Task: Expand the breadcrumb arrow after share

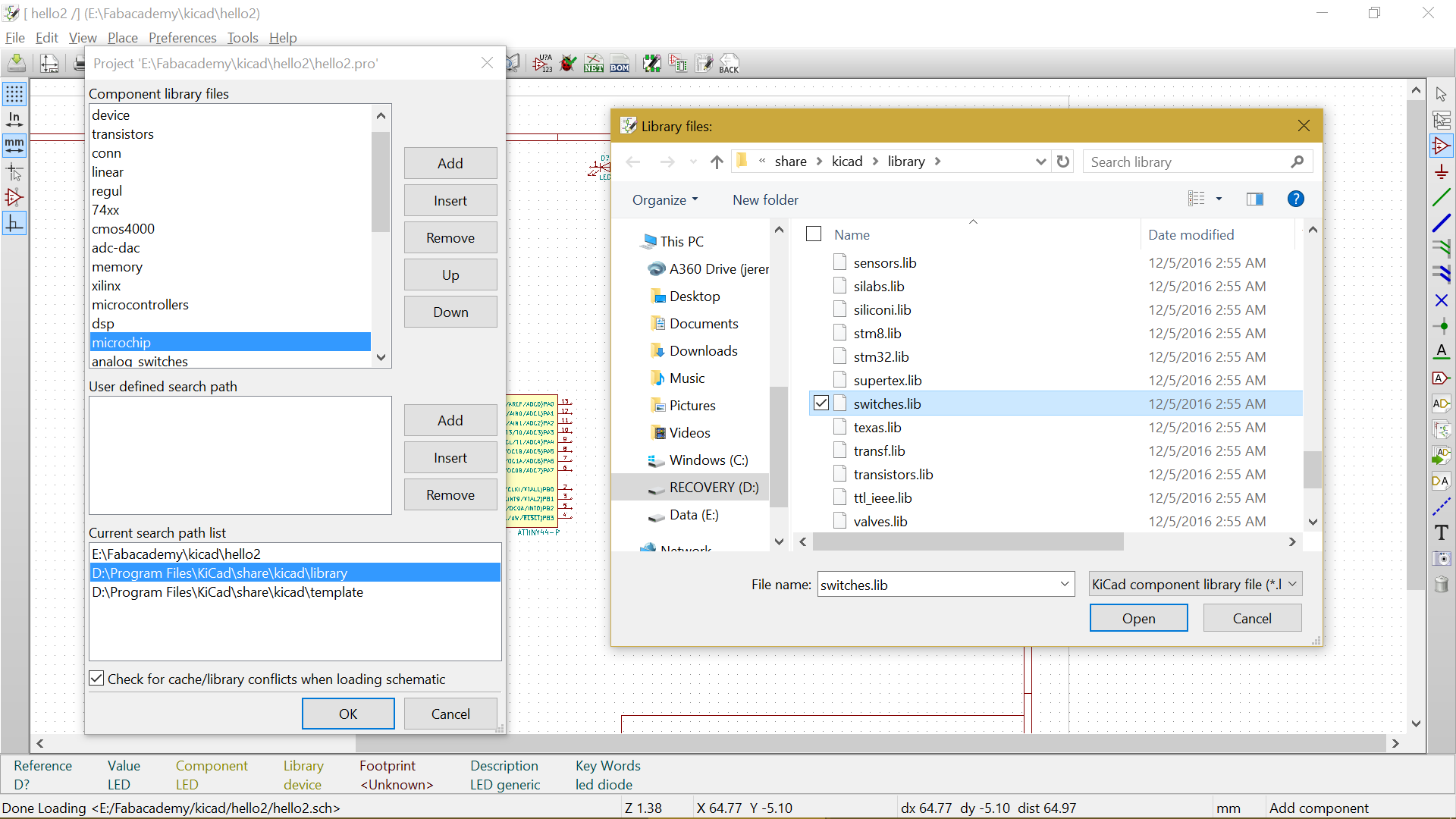Action: click(x=819, y=162)
